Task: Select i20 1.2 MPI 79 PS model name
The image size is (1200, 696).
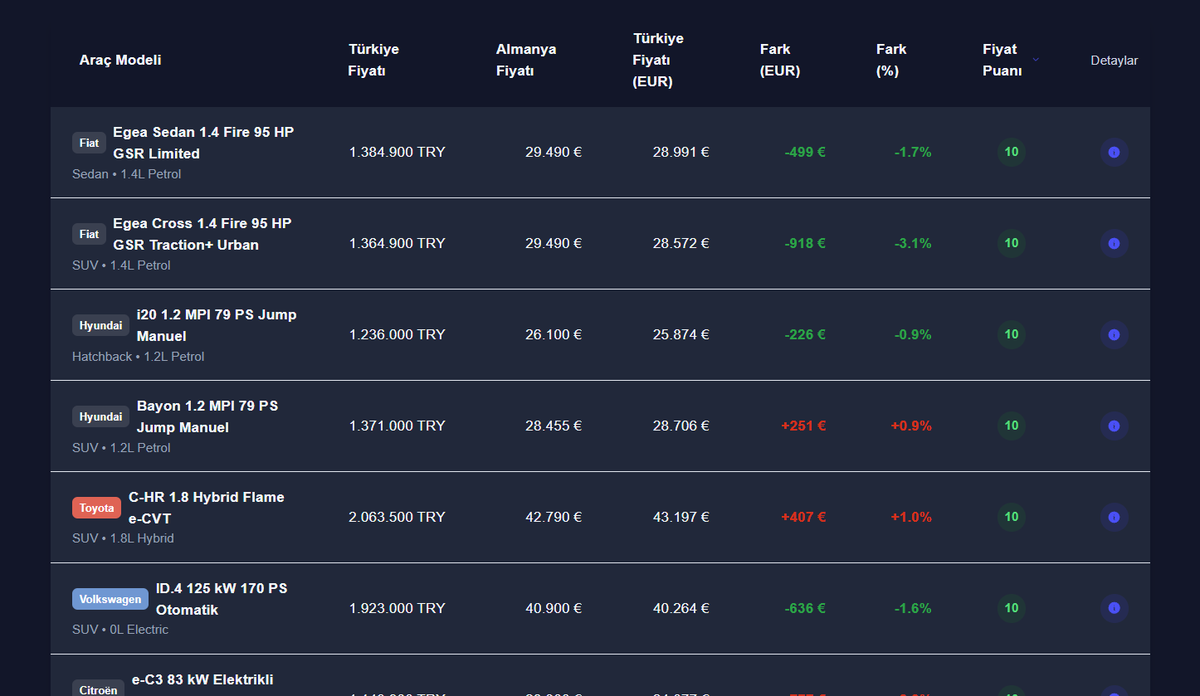Action: (x=217, y=325)
